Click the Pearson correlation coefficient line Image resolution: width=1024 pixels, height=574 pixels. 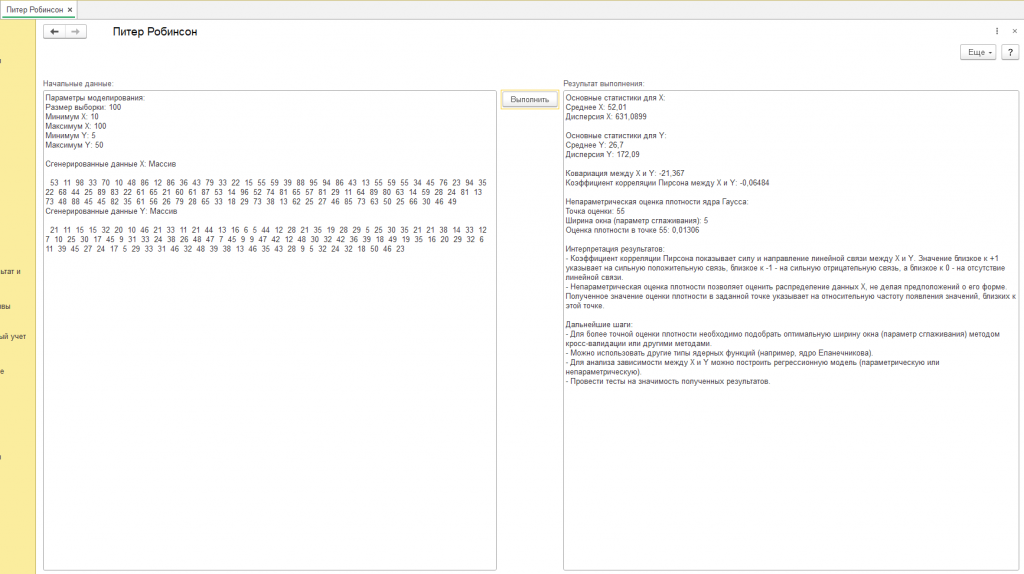pyautogui.click(x=667, y=183)
